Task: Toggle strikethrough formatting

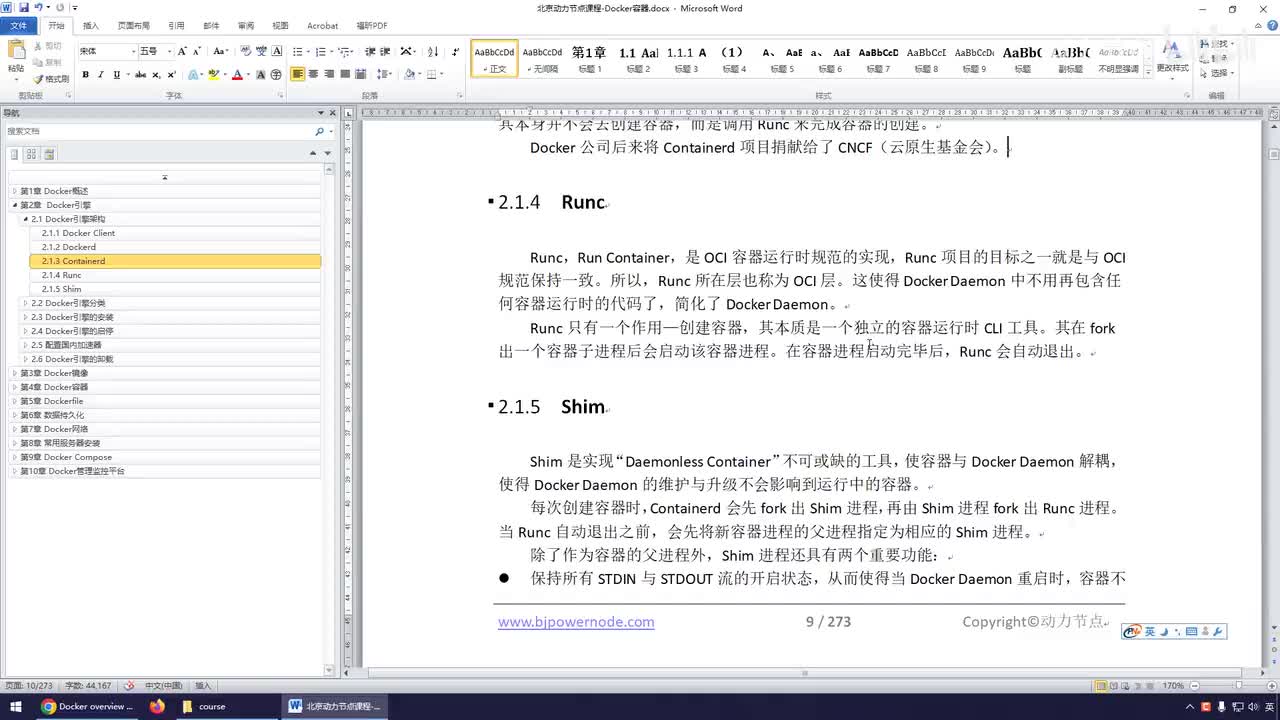Action: pyautogui.click(x=141, y=75)
